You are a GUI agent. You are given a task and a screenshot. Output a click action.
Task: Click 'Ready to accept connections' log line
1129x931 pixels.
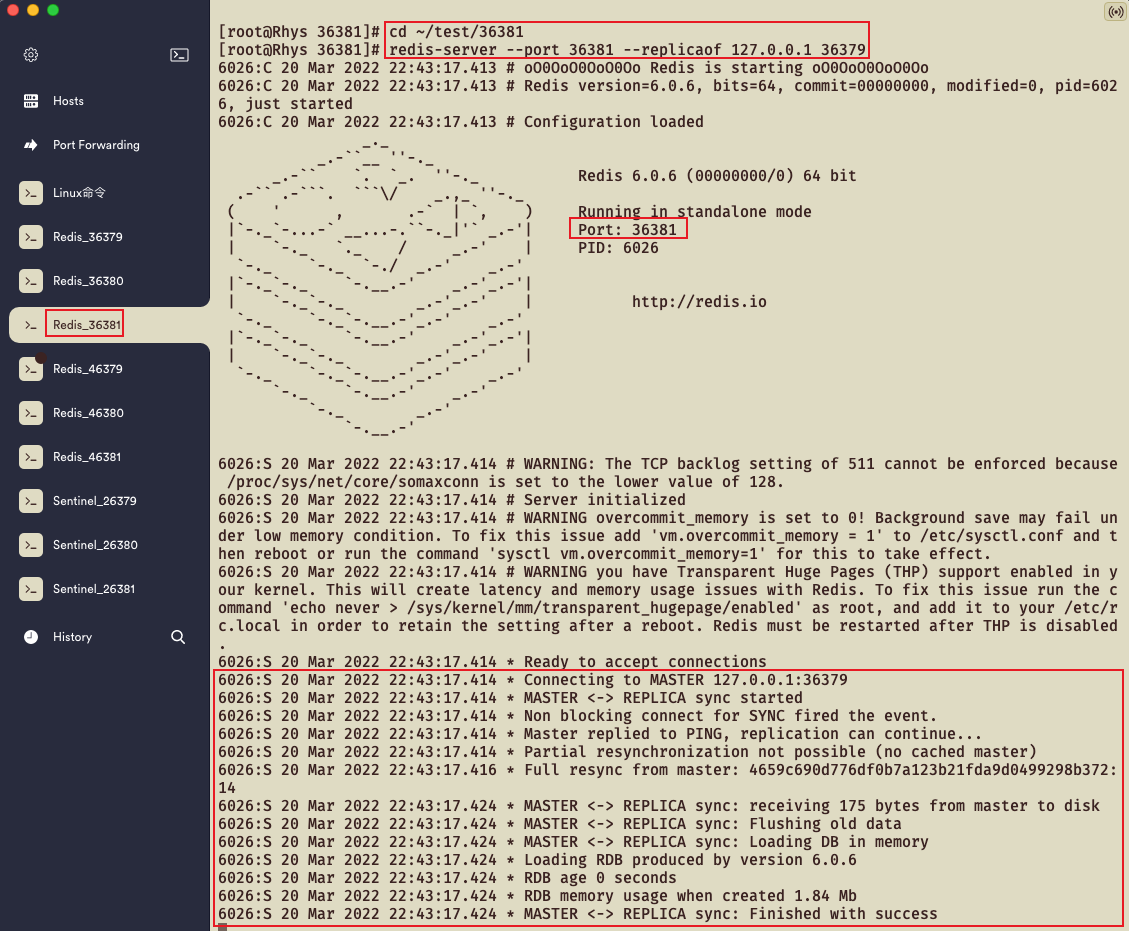click(492, 662)
